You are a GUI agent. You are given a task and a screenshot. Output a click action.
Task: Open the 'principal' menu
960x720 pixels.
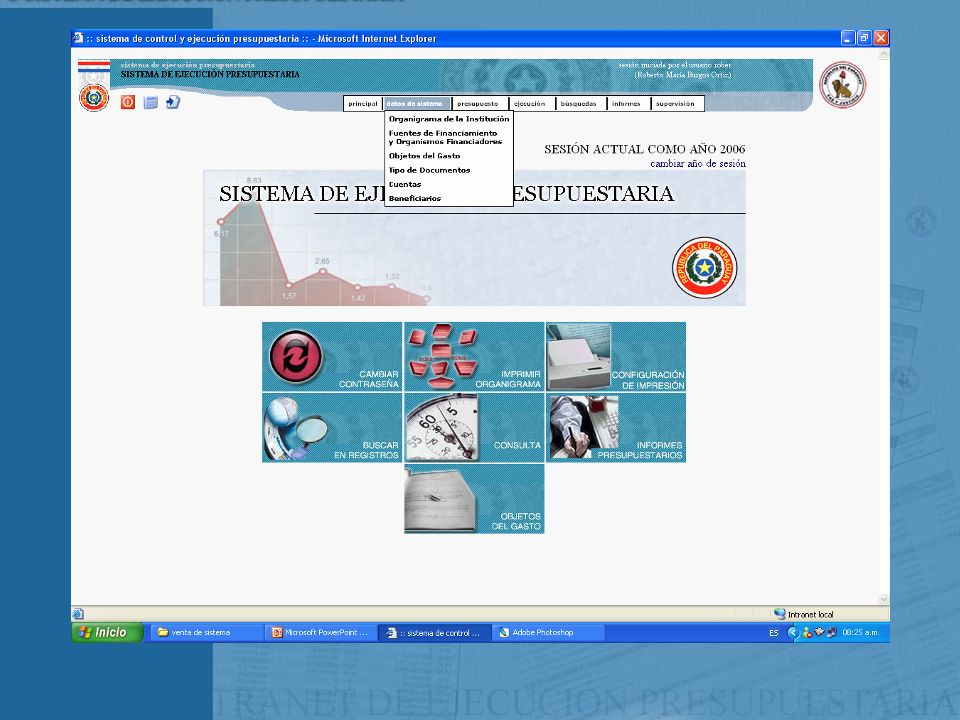(363, 103)
